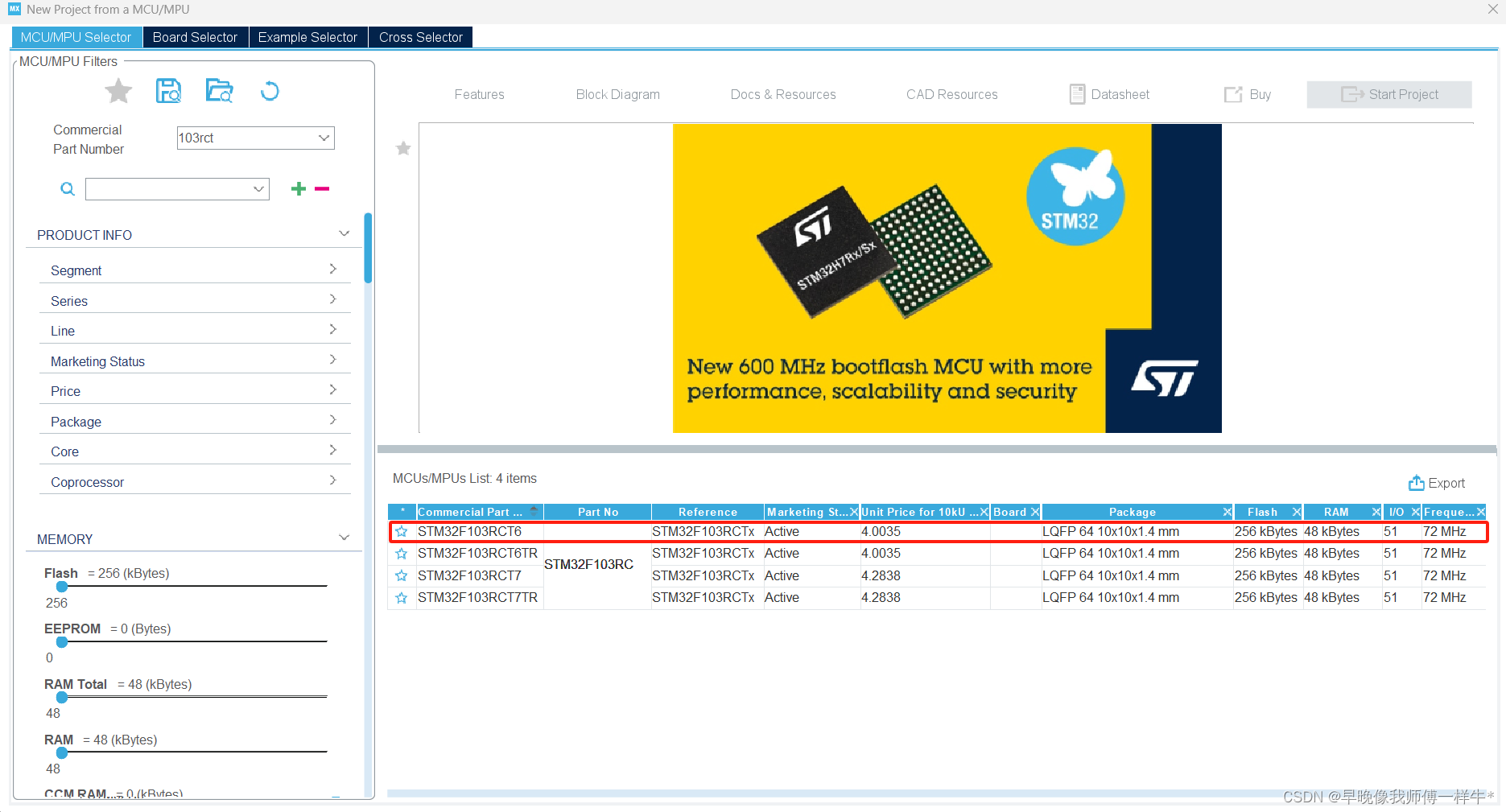The image size is (1506, 812).
Task: Click the load saved search folder icon
Action: pos(219,91)
